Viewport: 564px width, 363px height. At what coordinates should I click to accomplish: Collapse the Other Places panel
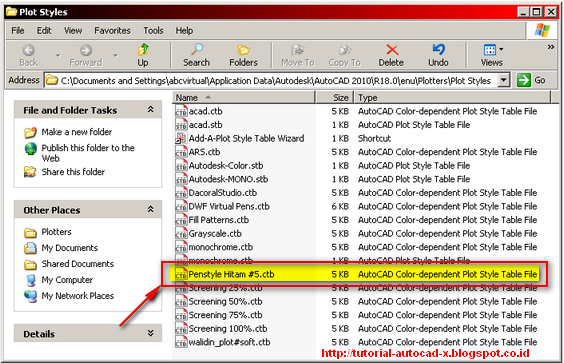tap(151, 209)
